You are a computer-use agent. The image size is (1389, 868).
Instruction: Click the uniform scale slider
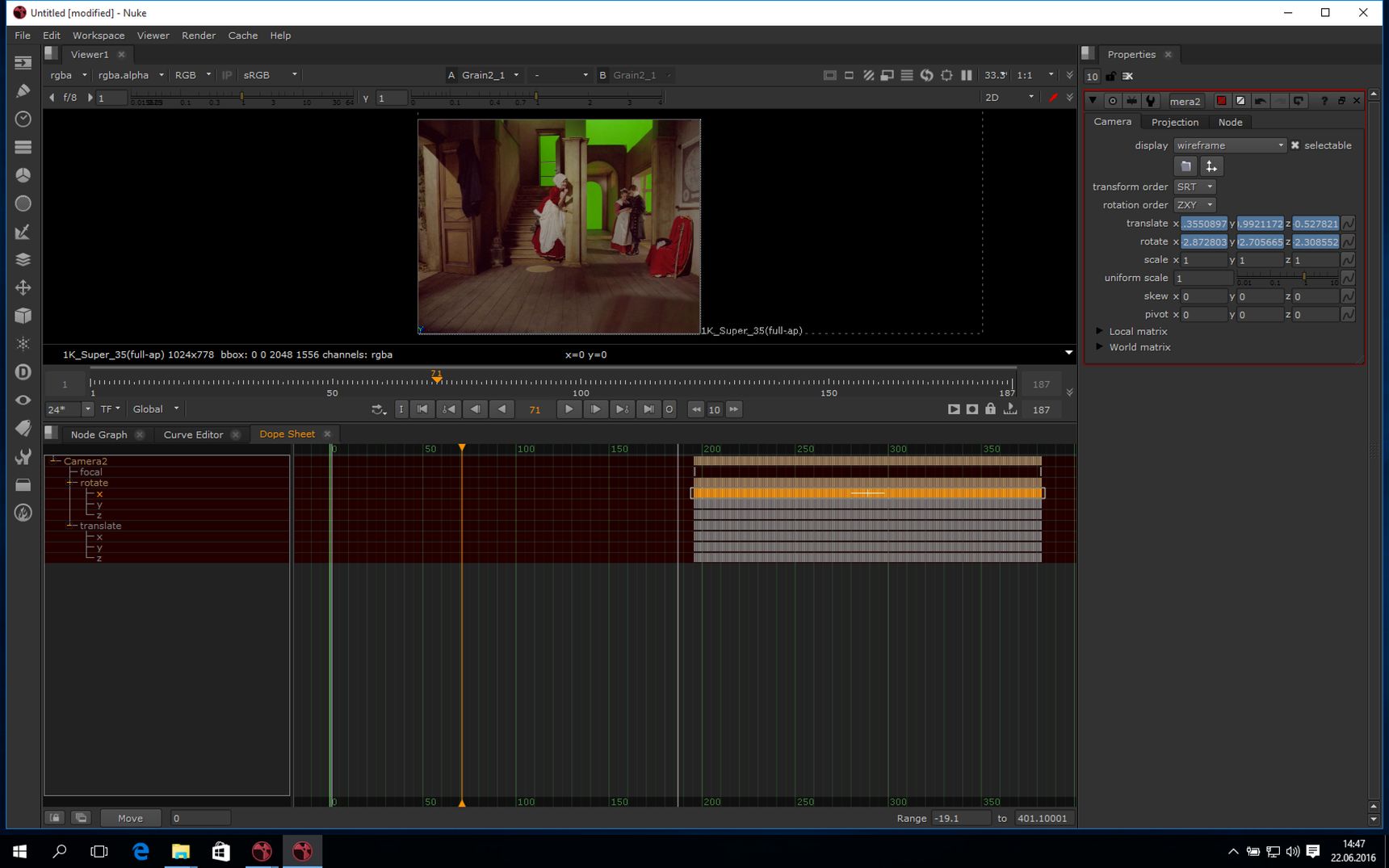tap(1287, 278)
